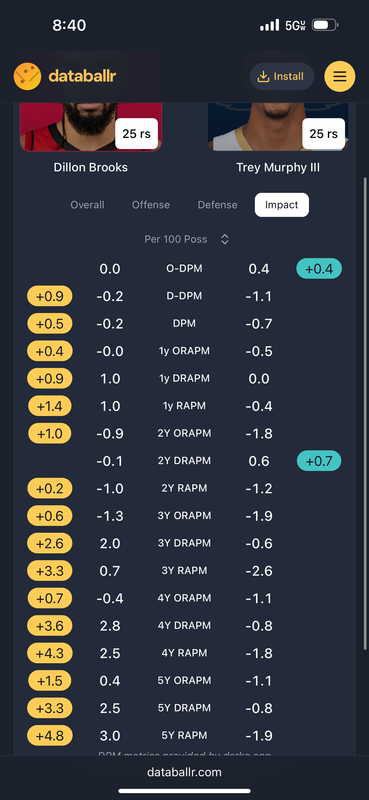The width and height of the screenshot is (369, 800).
Task: Click the 4Y RAPM label
Action: 184,653
